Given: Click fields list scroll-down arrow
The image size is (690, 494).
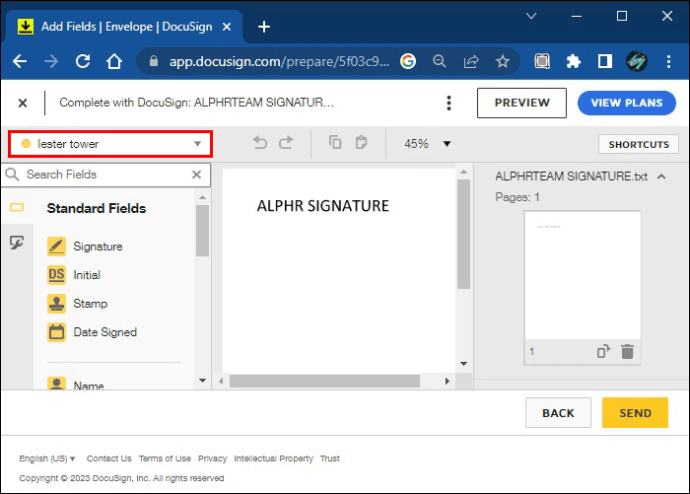Looking at the screenshot, I should [202, 381].
